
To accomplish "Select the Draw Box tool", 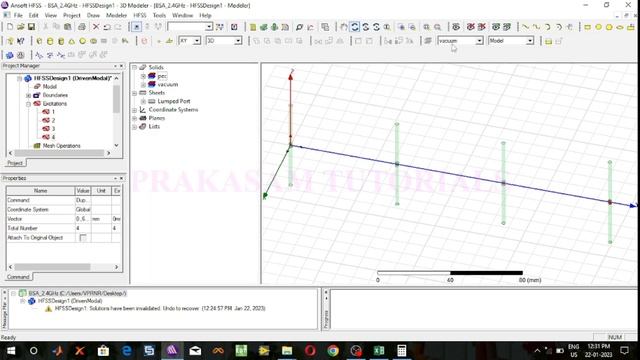I will (39, 41).
